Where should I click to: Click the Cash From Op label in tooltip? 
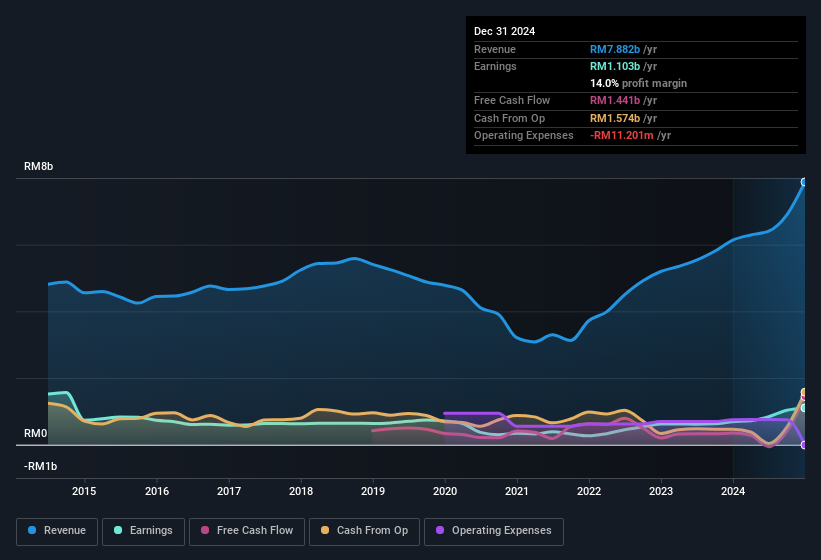tap(509, 118)
